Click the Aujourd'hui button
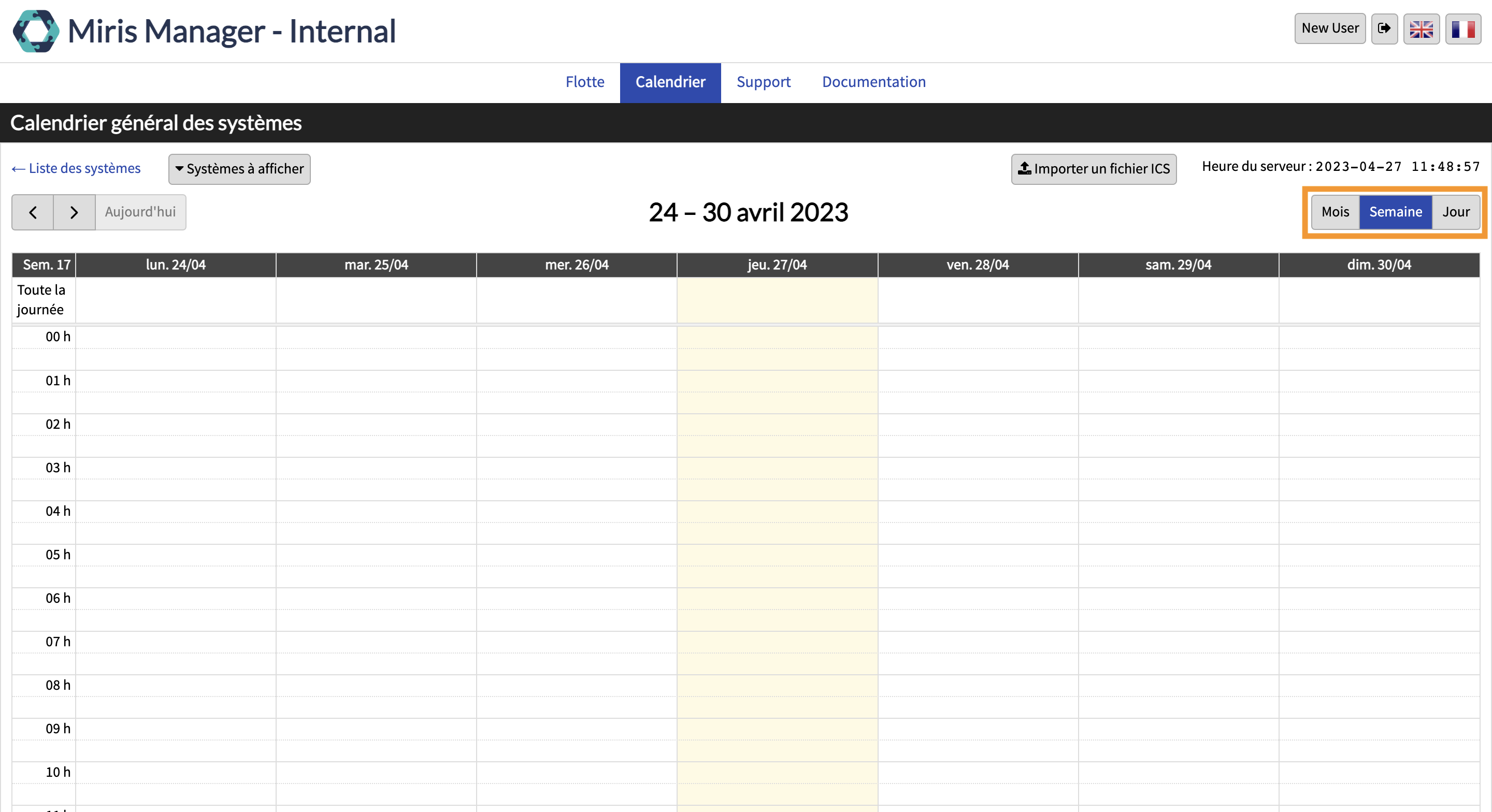Screen dimensions: 1492x812 pos(140,212)
